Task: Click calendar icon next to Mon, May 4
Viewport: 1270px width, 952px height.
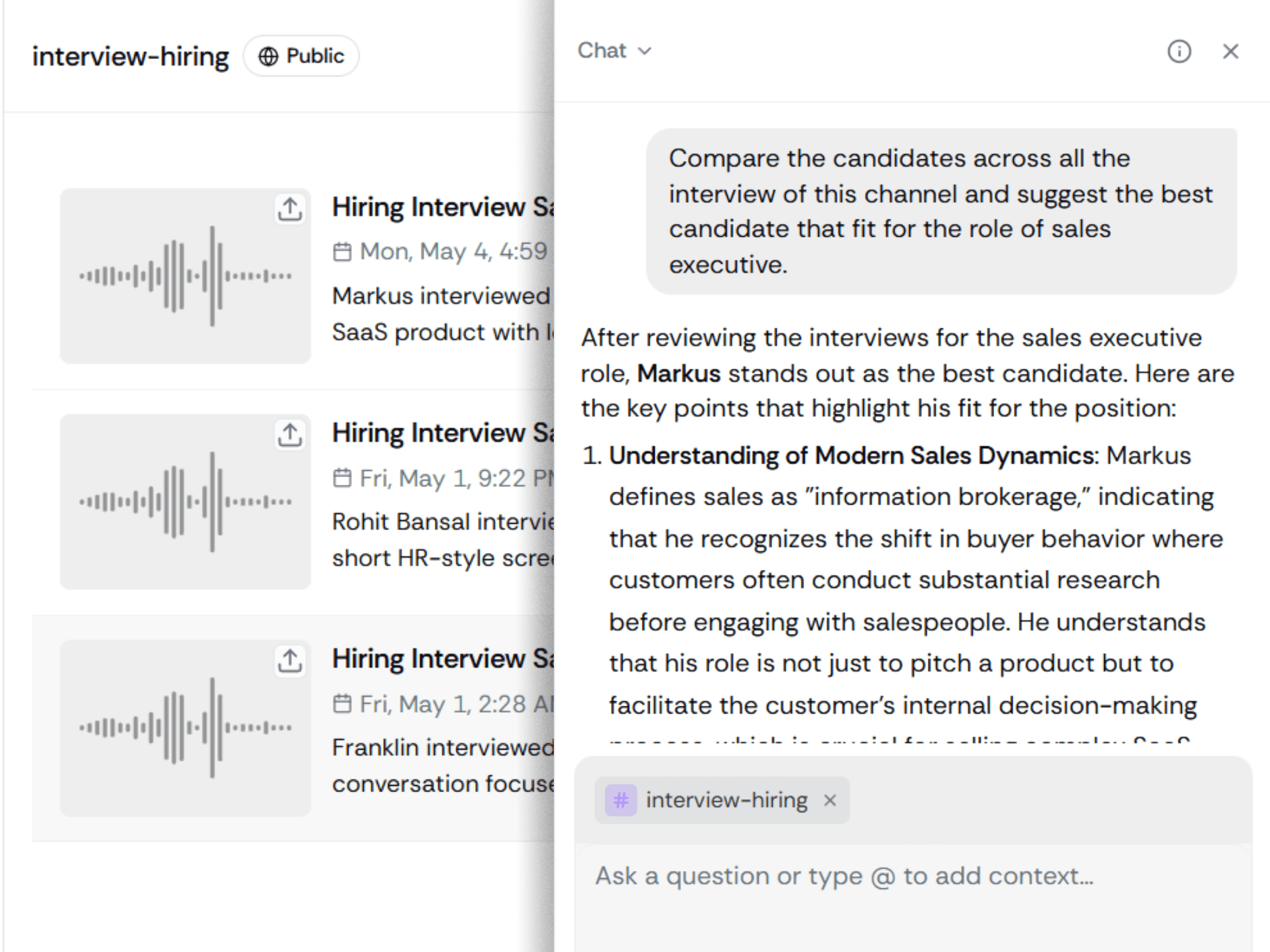Action: point(342,252)
